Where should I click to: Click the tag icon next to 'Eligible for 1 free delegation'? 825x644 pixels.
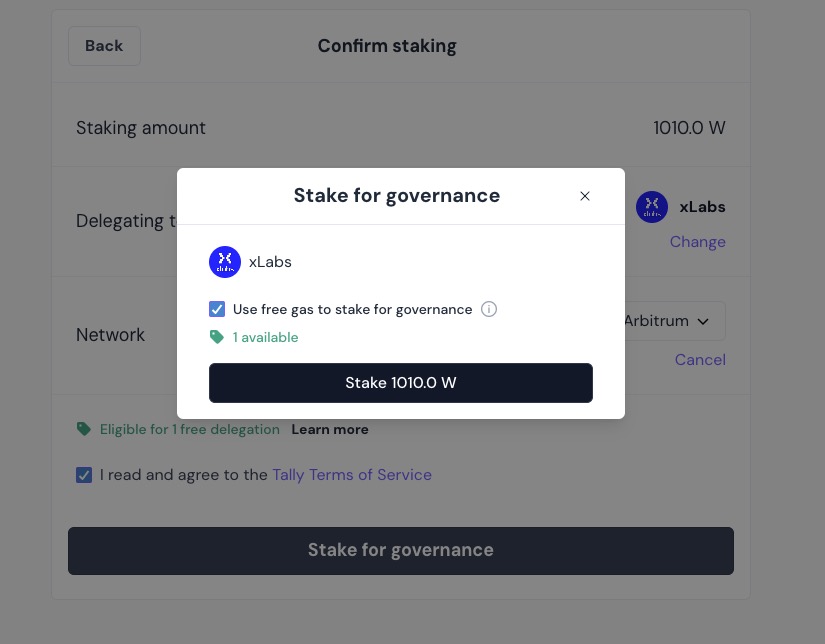point(84,429)
